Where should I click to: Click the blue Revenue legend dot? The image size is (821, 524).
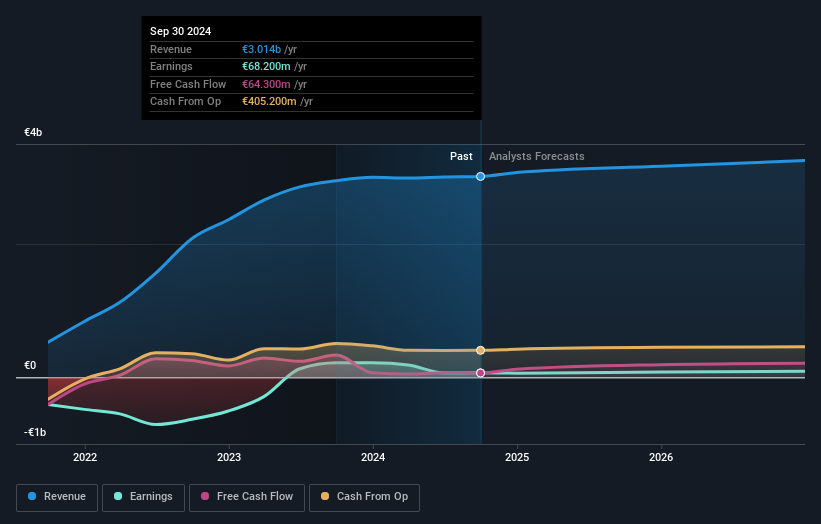tap(32, 496)
